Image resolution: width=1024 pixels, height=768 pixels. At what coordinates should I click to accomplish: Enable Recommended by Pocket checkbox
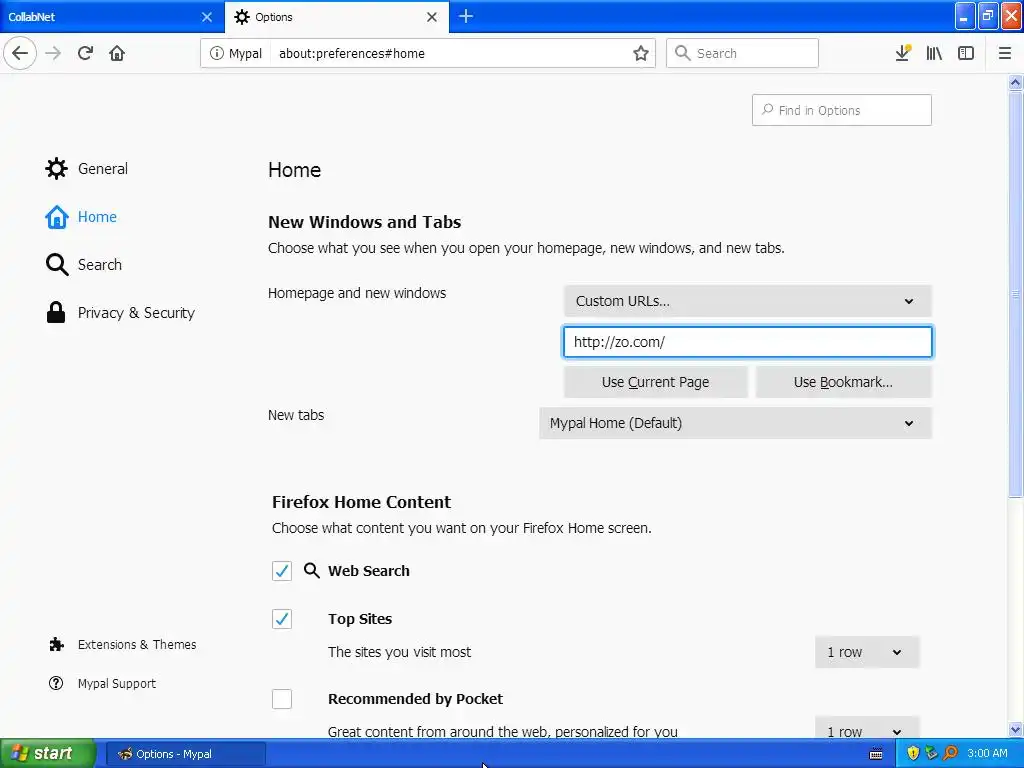pos(282,699)
